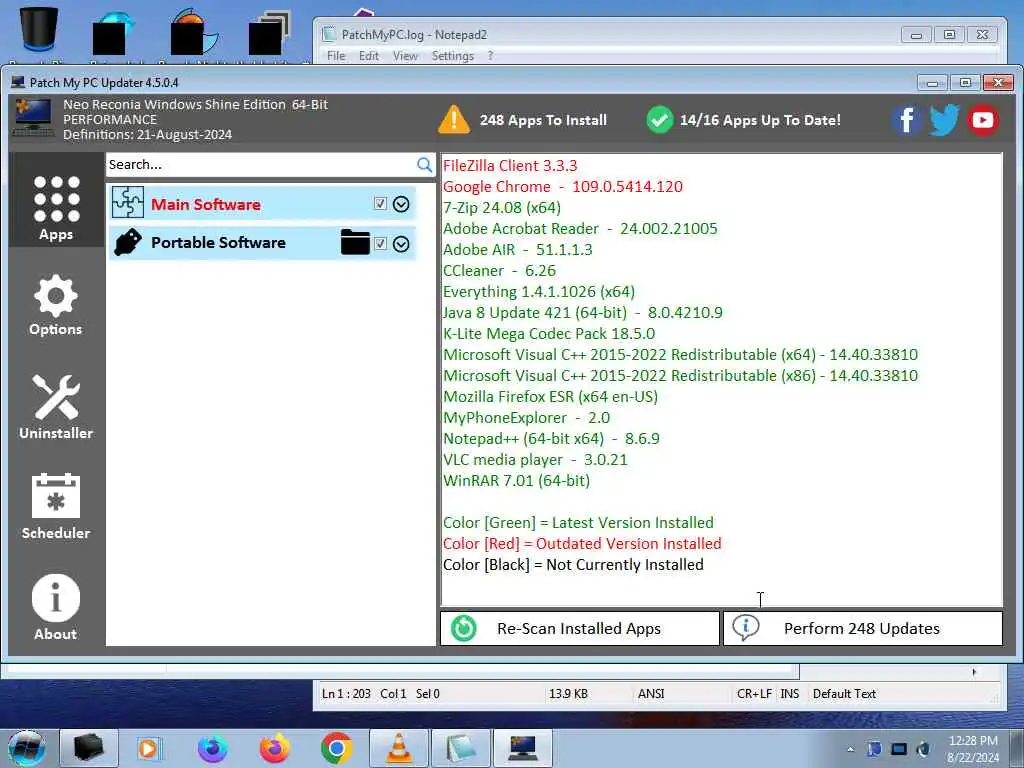This screenshot has height=768, width=1024.
Task: Open the Portable Software folder icon
Action: (x=355, y=242)
